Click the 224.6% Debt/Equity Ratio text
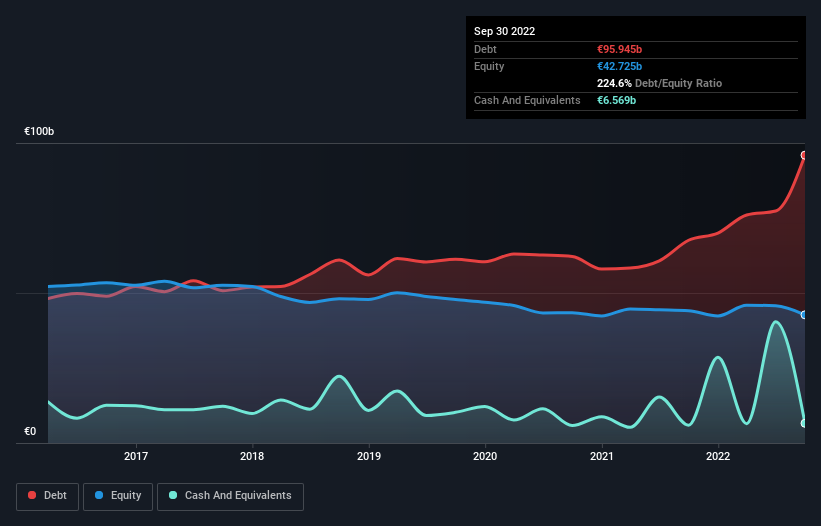This screenshot has height=526, width=821. point(659,83)
